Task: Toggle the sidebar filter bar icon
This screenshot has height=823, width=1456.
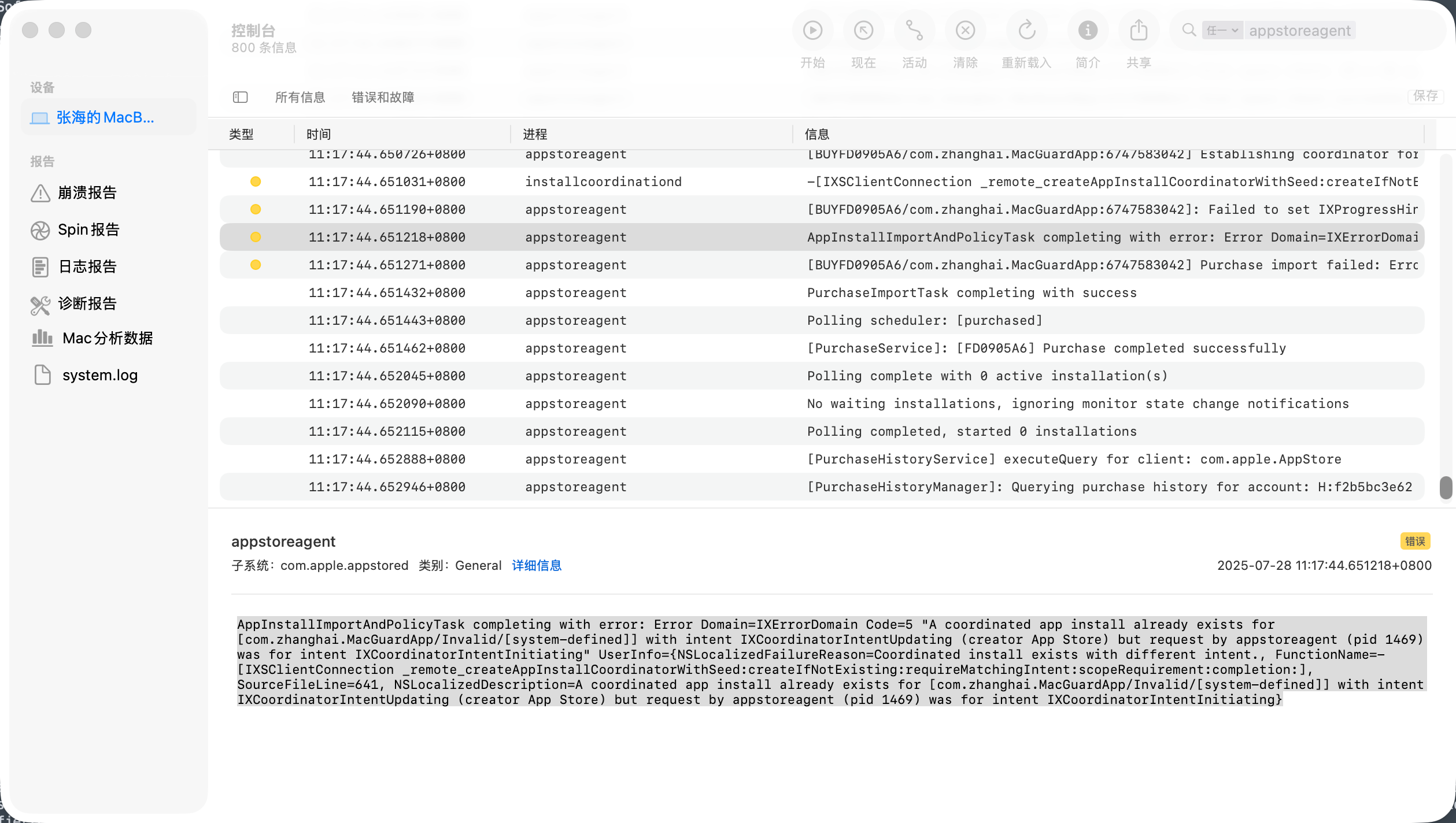Action: [x=241, y=97]
